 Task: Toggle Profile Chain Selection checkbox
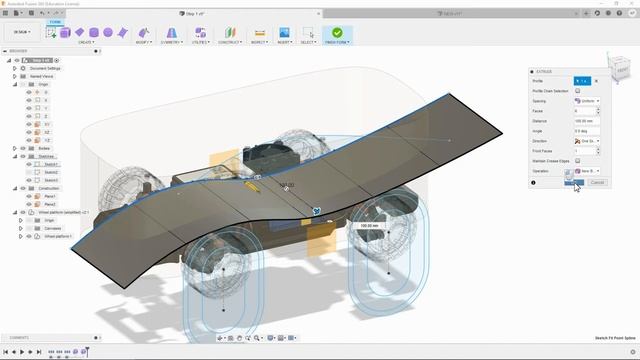(578, 91)
